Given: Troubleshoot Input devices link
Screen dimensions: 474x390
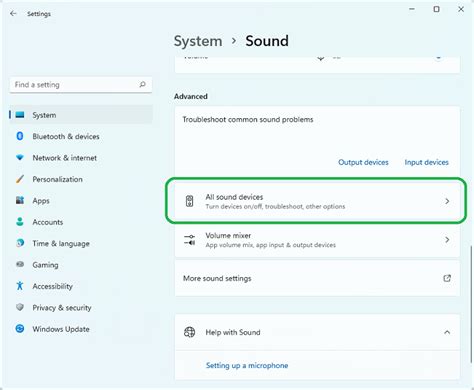Looking at the screenshot, I should [x=427, y=162].
